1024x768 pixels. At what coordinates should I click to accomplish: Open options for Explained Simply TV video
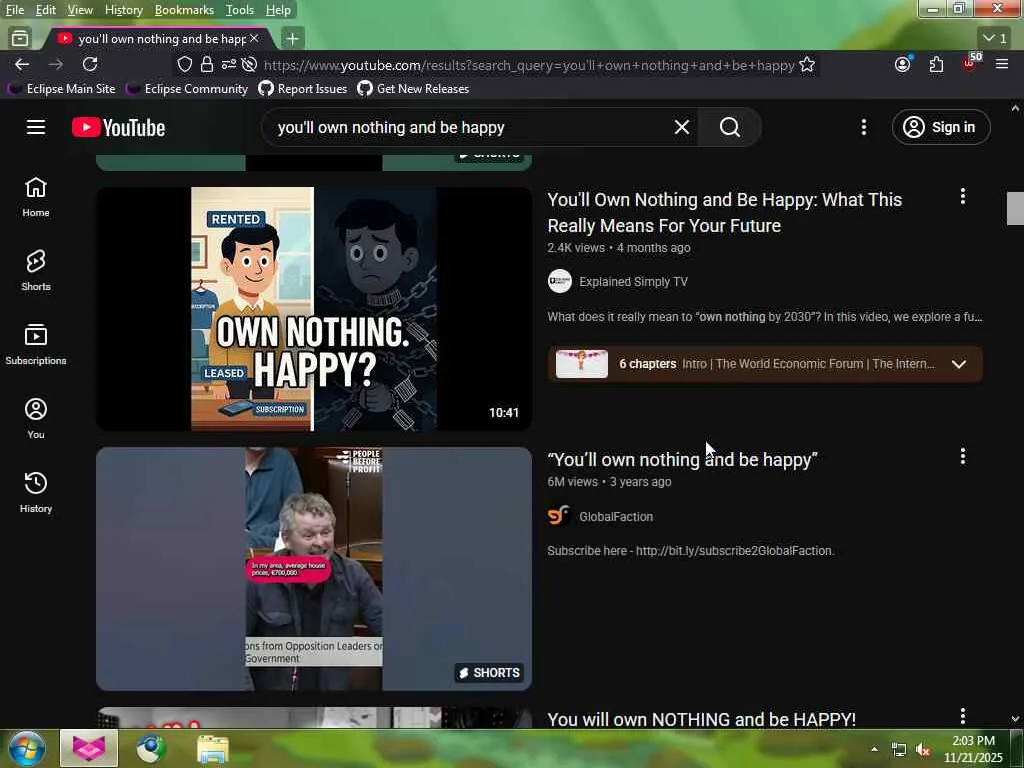point(962,197)
